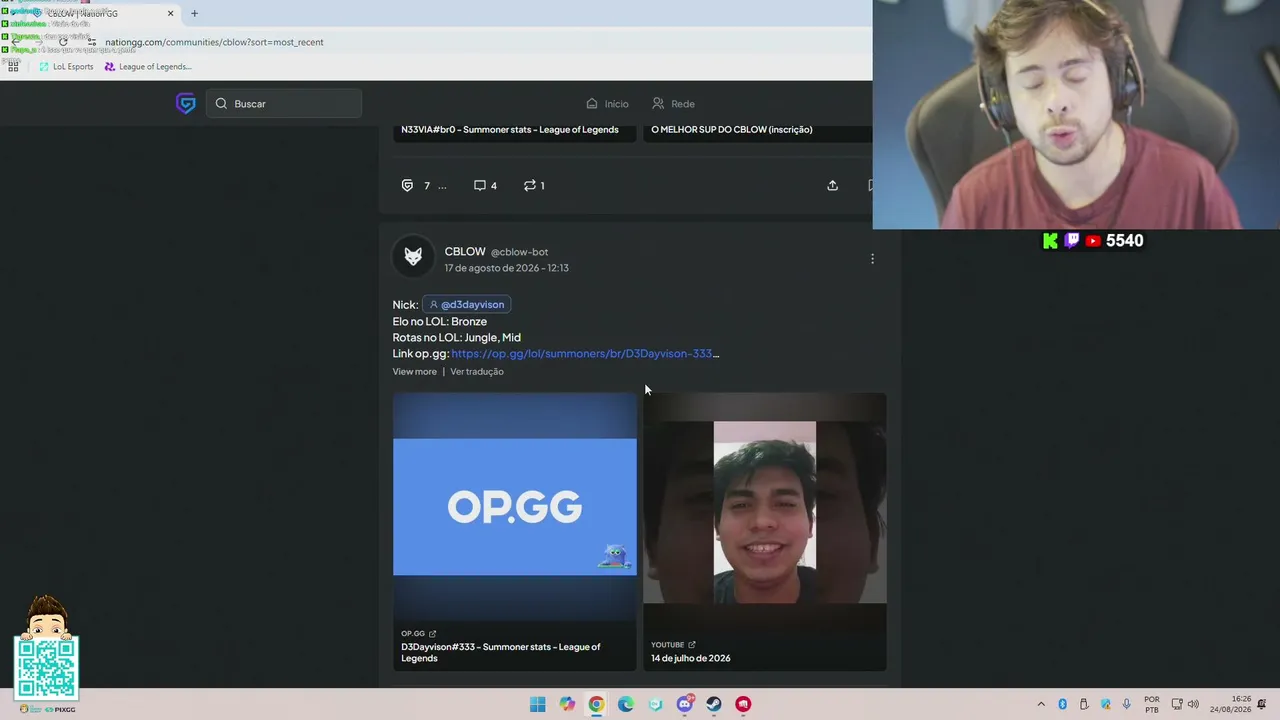Screen dimensions: 1280x720
Task: Open the volume control tray icon
Action: [1193, 704]
